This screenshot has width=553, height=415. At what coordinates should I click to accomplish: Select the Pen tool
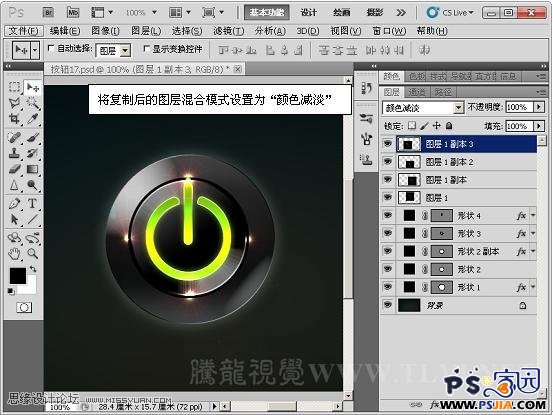click(x=14, y=203)
